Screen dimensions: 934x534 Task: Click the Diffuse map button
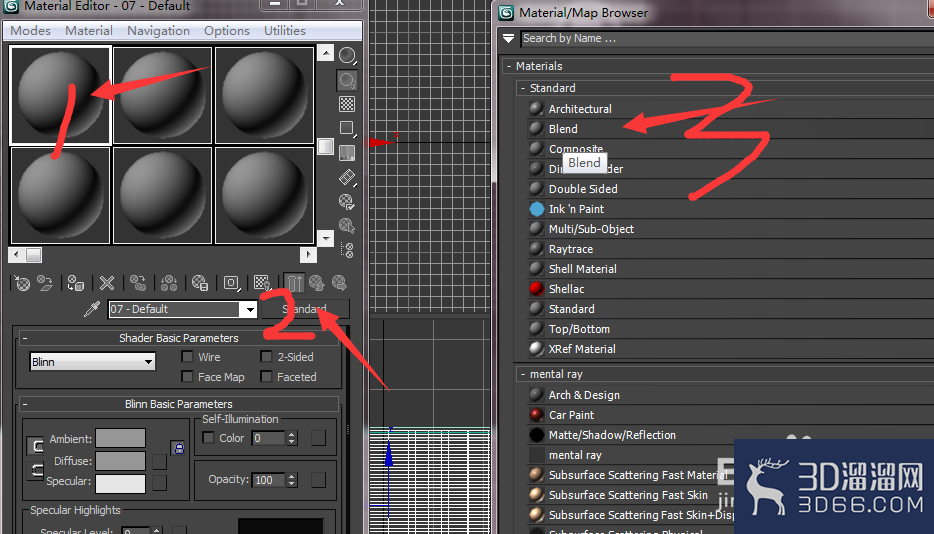coord(159,461)
